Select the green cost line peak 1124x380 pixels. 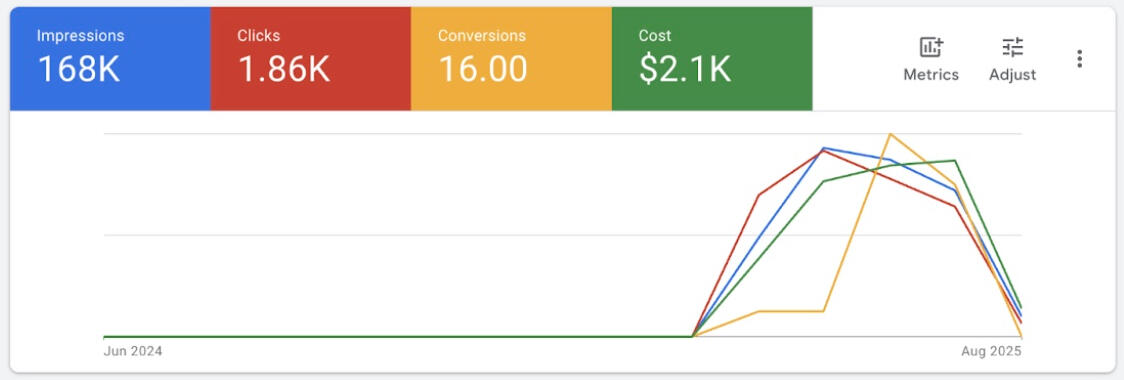coord(955,161)
